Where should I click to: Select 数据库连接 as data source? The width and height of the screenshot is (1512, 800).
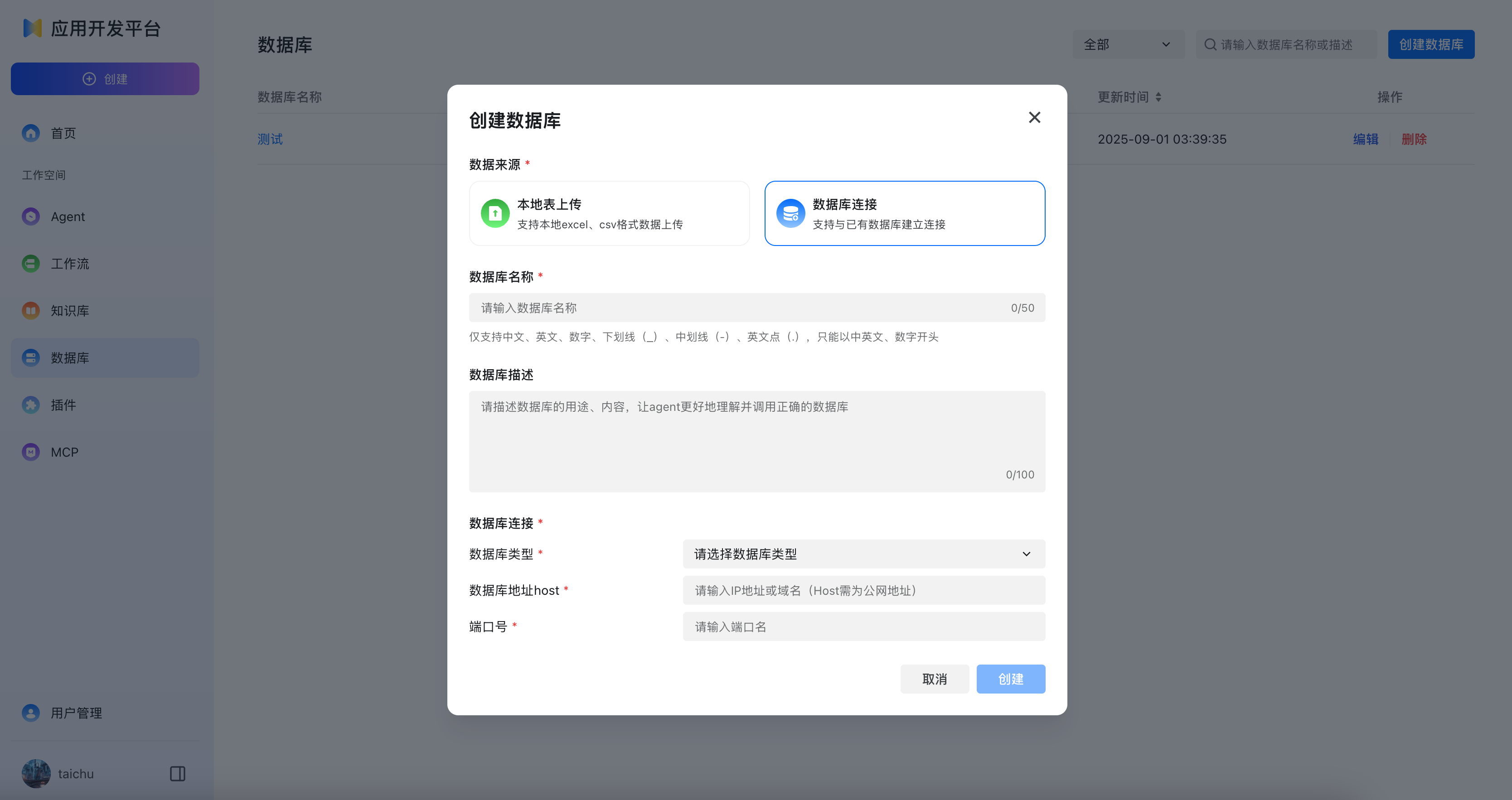[x=905, y=213]
